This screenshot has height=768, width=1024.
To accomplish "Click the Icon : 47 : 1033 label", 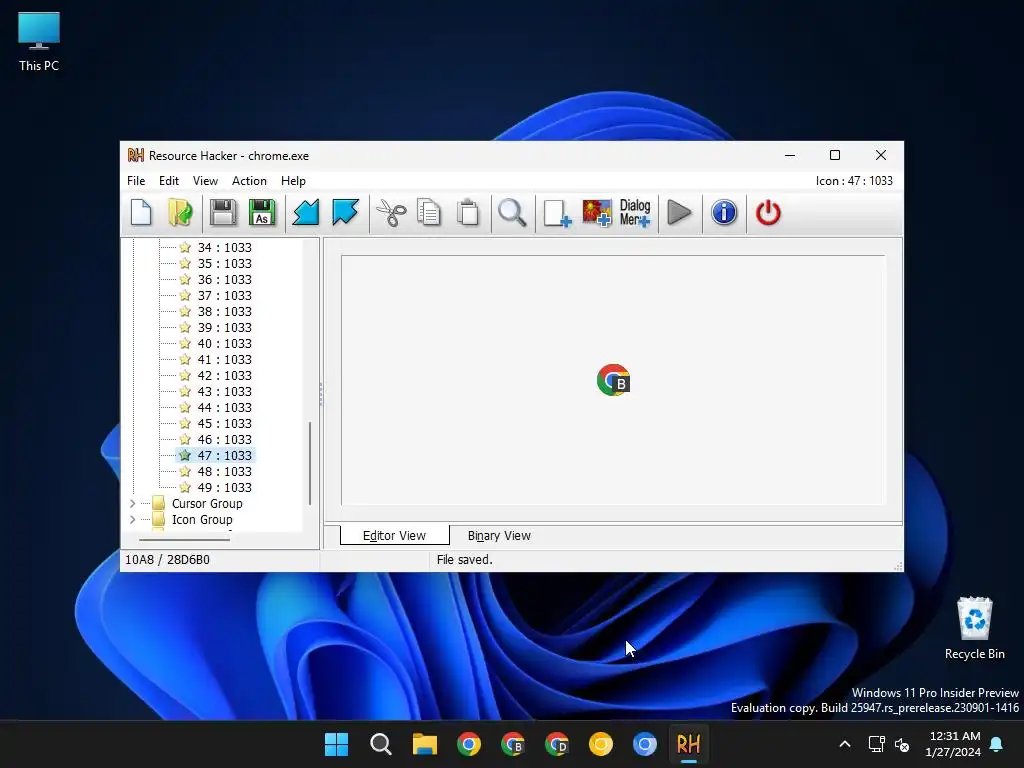I will pos(854,181).
